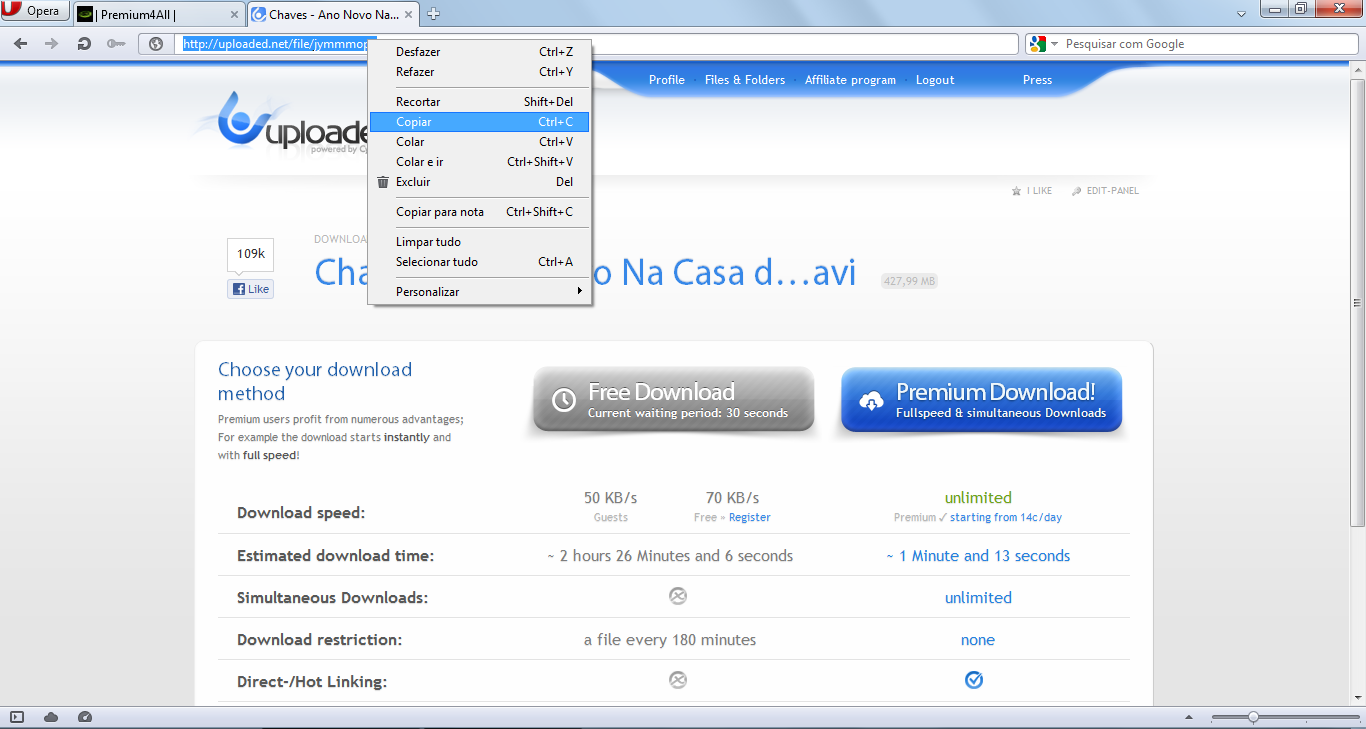Choose Limpar tudo in the context menu
Screen dimensions: 1366x729
click(480, 242)
